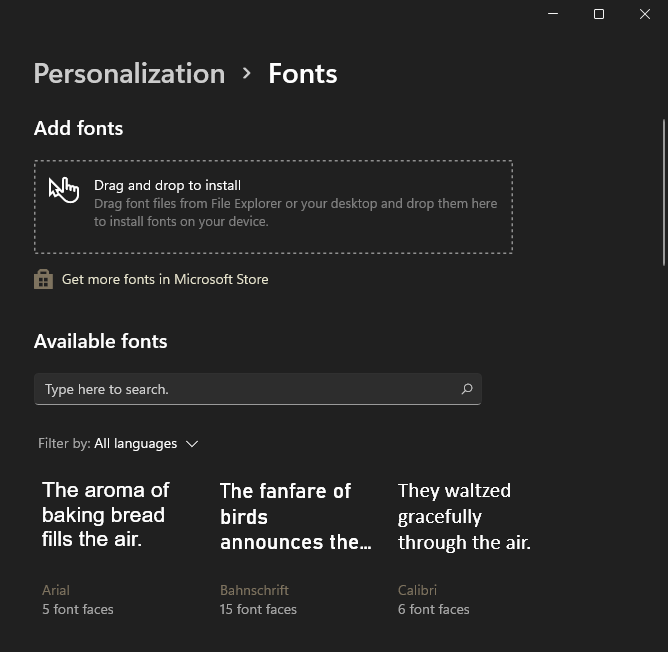The height and width of the screenshot is (652, 668).
Task: Click the breadcrumb chevron after Personalization
Action: tap(246, 73)
